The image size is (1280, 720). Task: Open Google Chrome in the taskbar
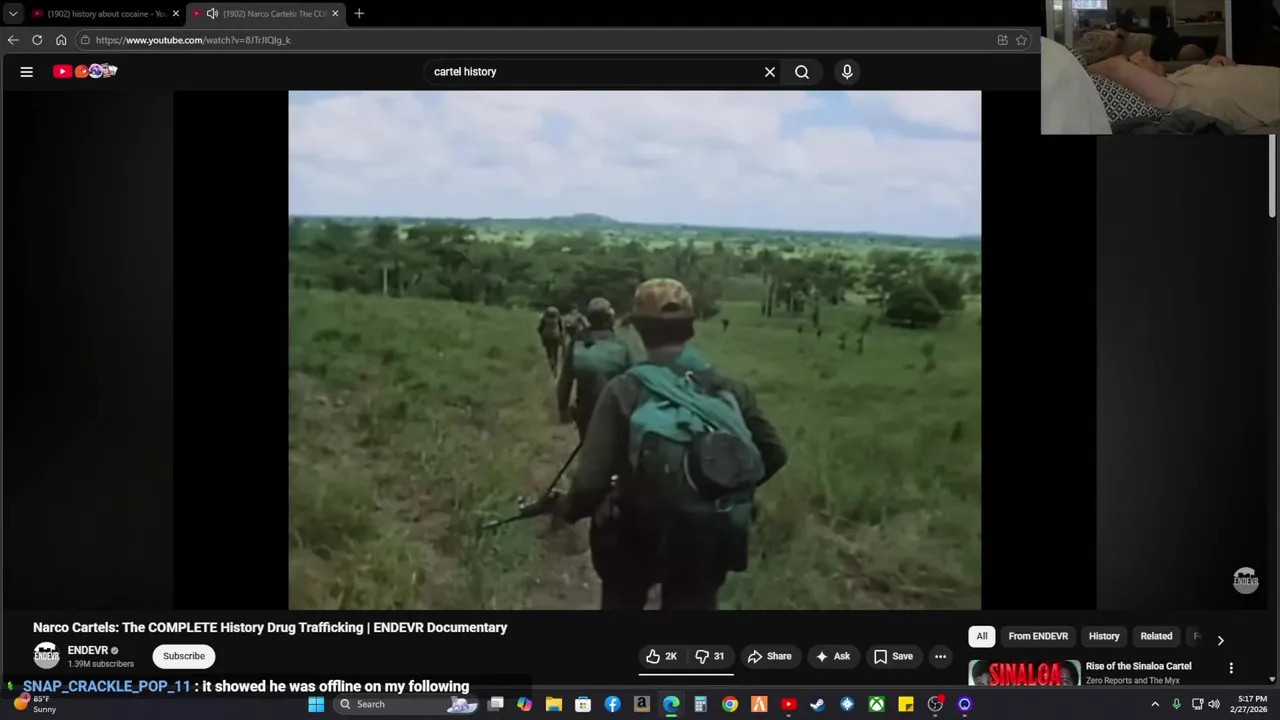pos(730,704)
